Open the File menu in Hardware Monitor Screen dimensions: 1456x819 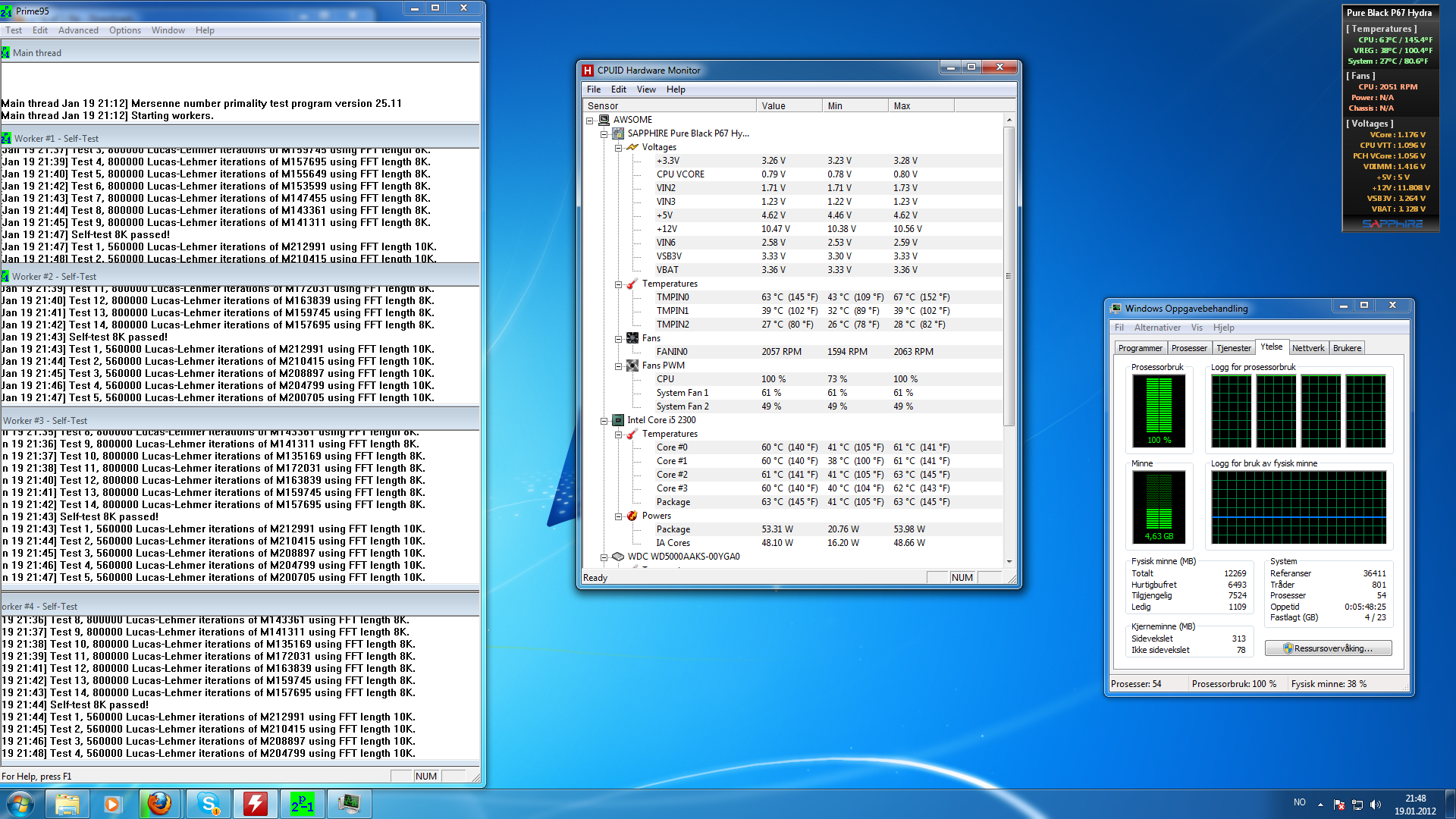[594, 89]
